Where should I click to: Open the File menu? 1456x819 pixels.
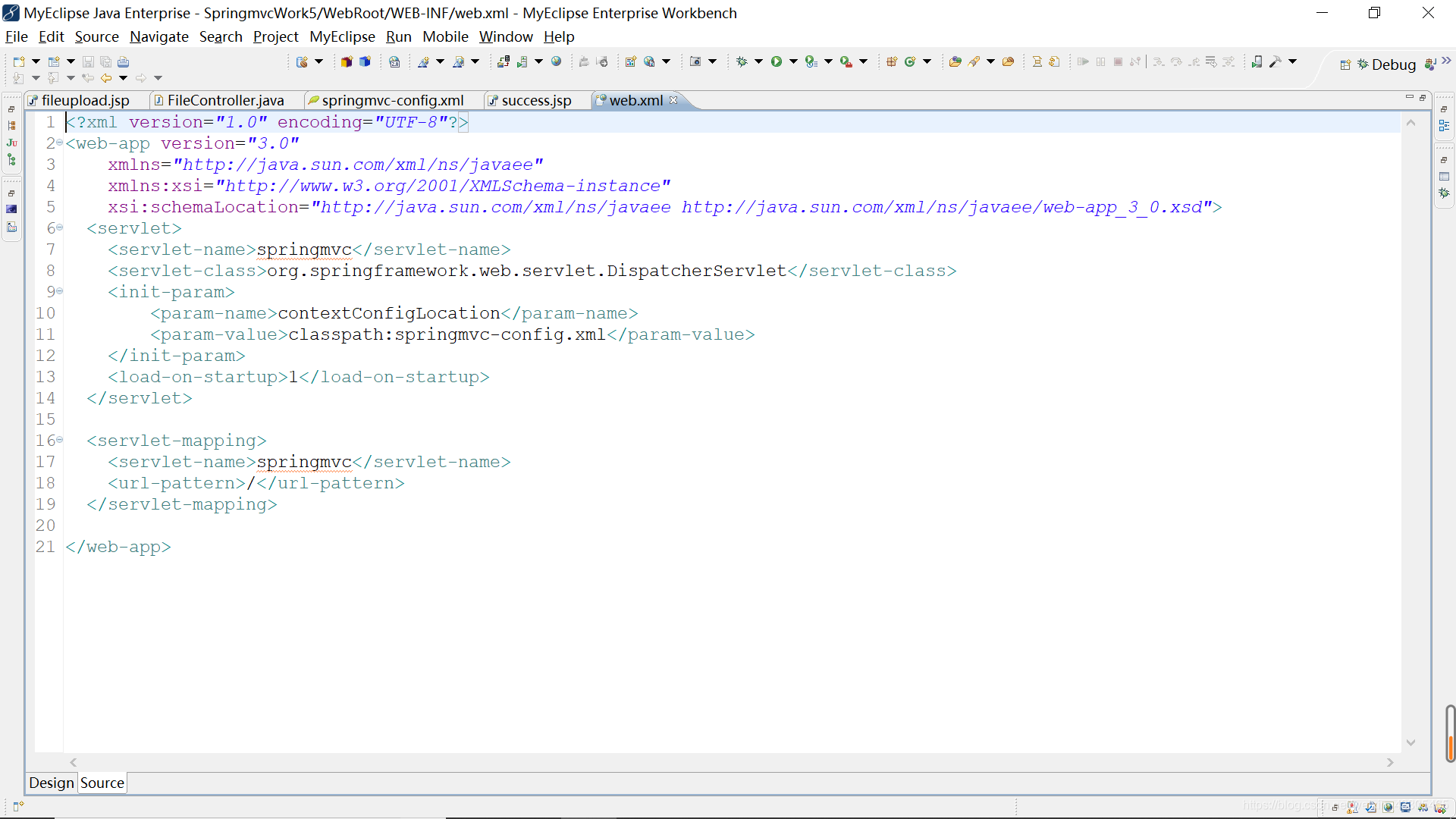pos(16,36)
